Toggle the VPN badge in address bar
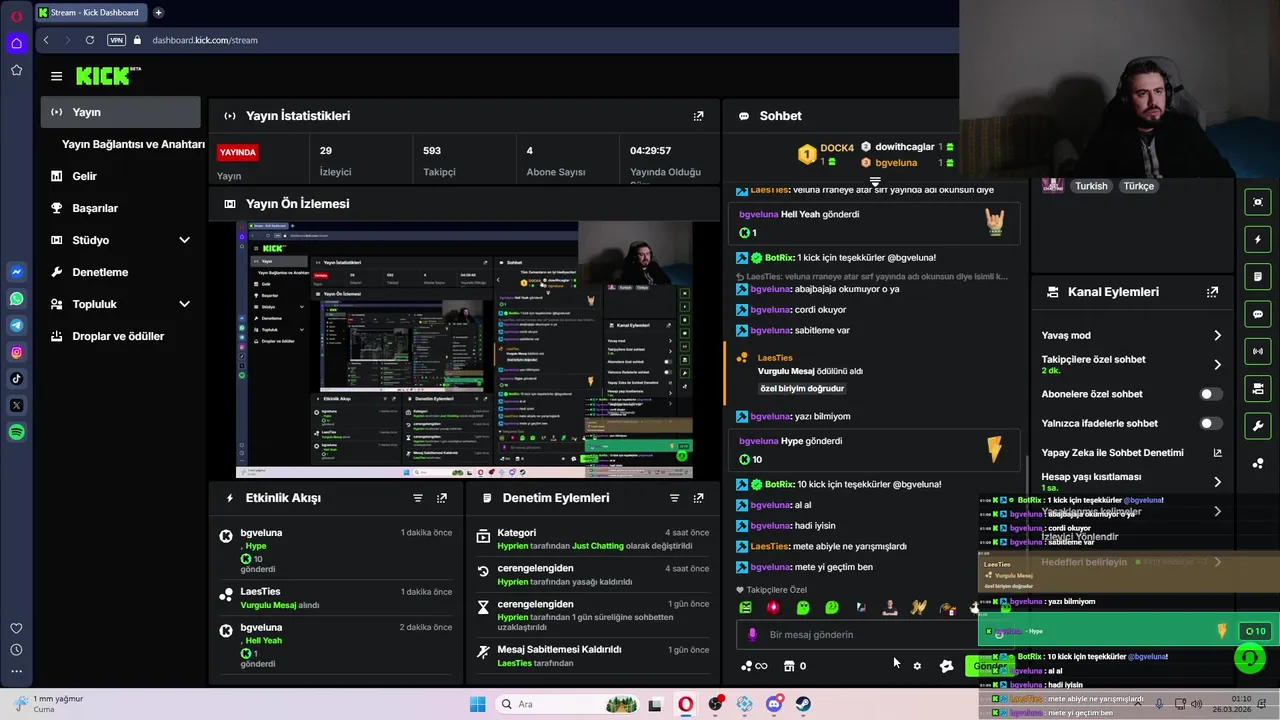1280x720 pixels. [x=117, y=40]
